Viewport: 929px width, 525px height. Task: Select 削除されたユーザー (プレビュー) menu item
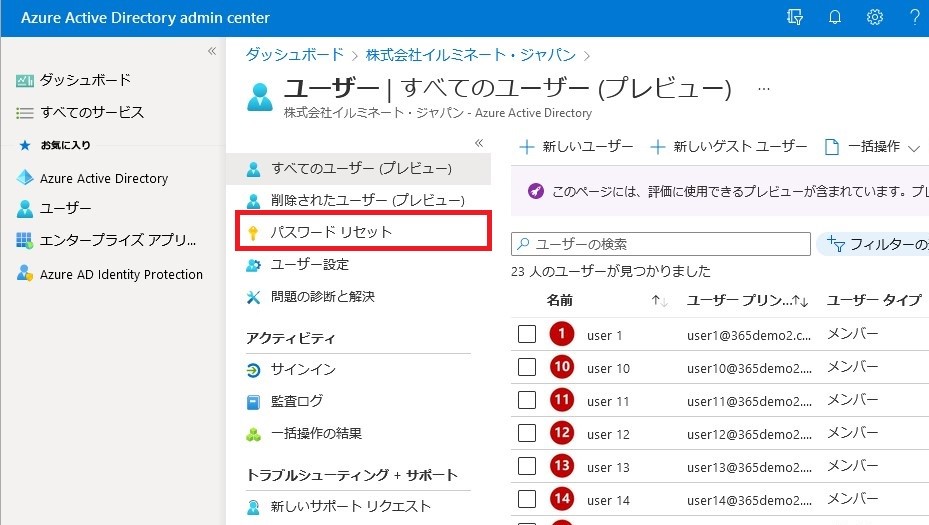(358, 201)
